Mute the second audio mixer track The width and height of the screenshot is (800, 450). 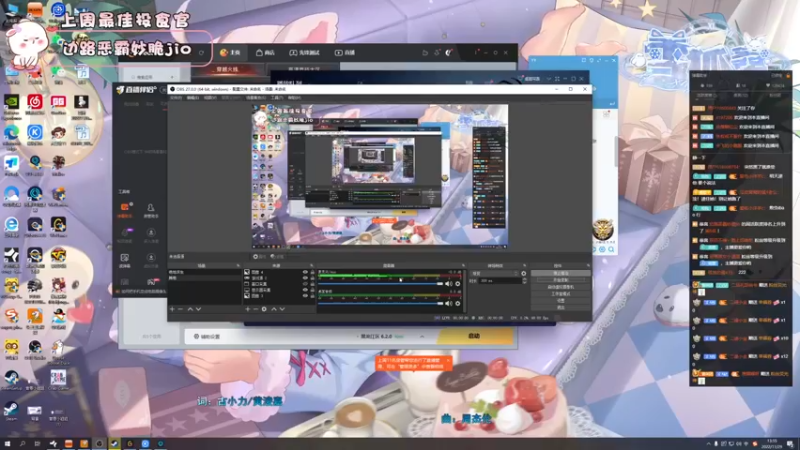click(x=448, y=304)
